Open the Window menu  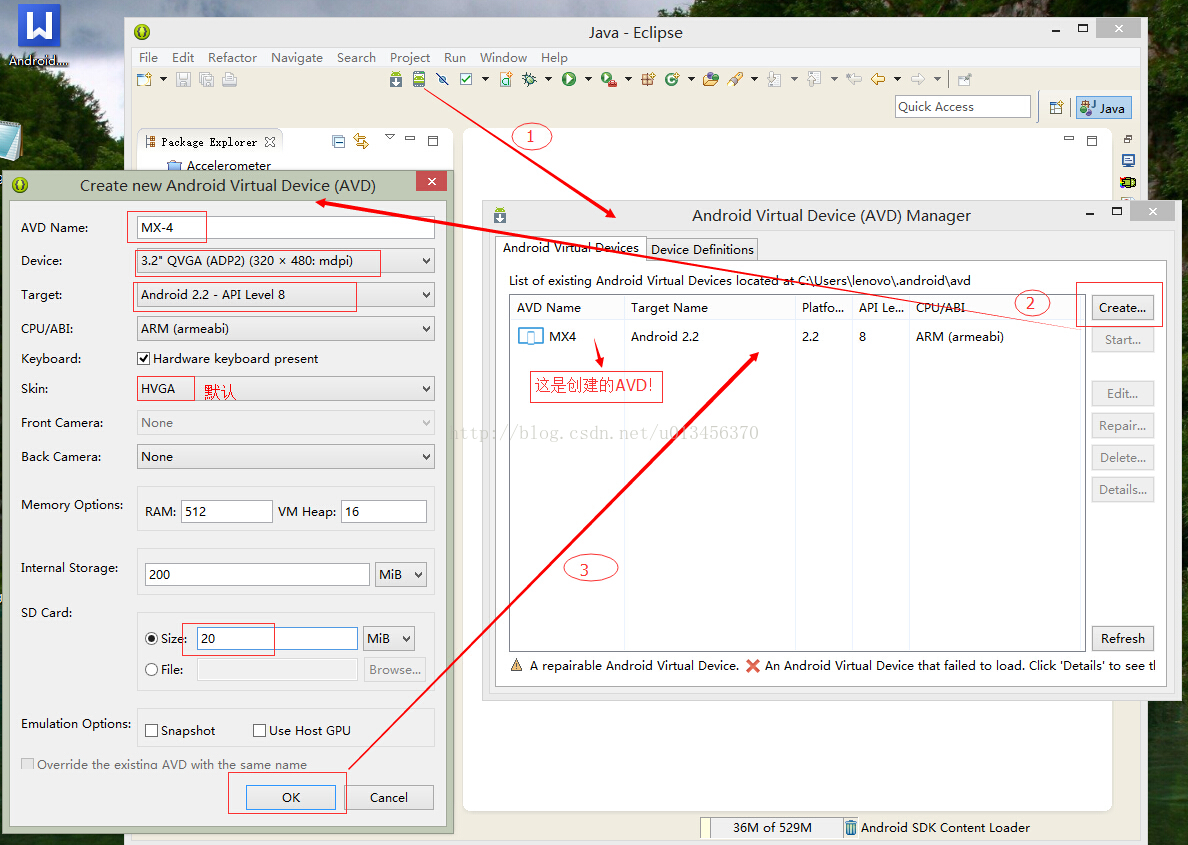pyautogui.click(x=503, y=58)
